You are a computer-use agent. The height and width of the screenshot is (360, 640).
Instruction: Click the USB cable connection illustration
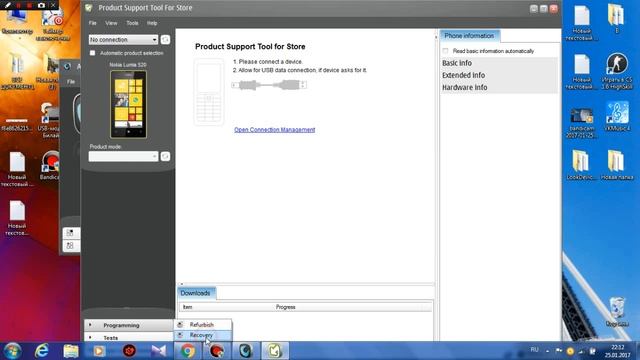[269, 85]
